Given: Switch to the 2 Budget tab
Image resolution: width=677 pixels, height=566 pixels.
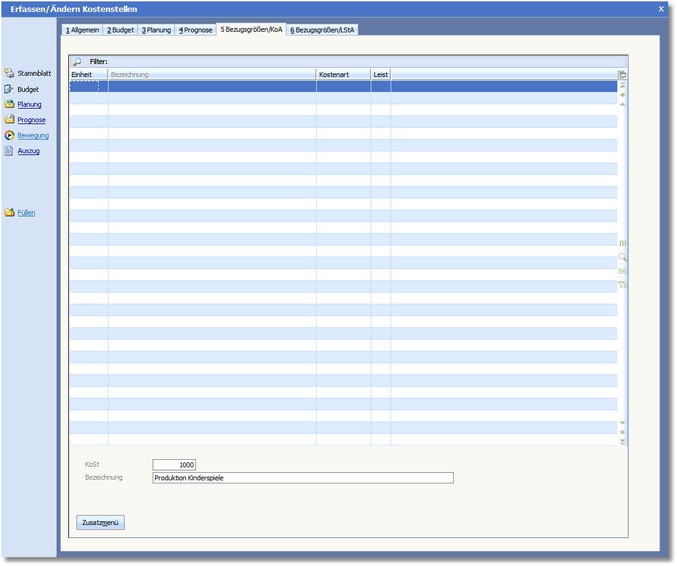Looking at the screenshot, I should click(120, 30).
